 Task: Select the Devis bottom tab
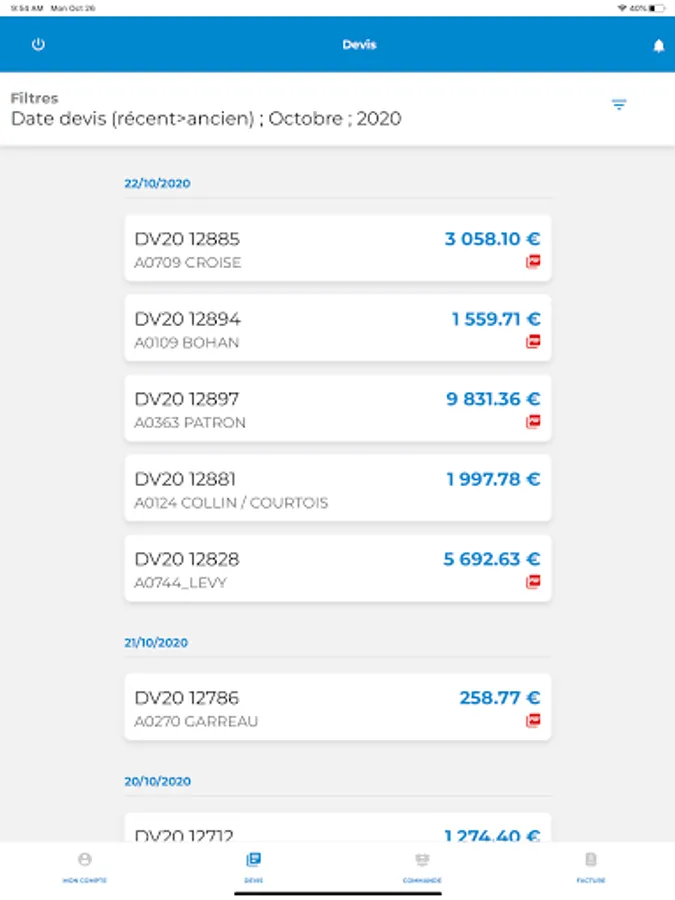[254, 866]
